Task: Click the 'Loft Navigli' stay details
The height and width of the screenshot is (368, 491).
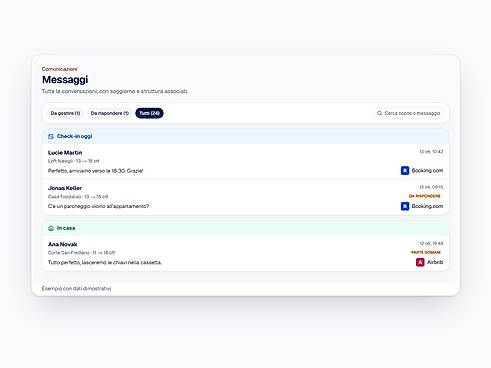Action: 74,161
